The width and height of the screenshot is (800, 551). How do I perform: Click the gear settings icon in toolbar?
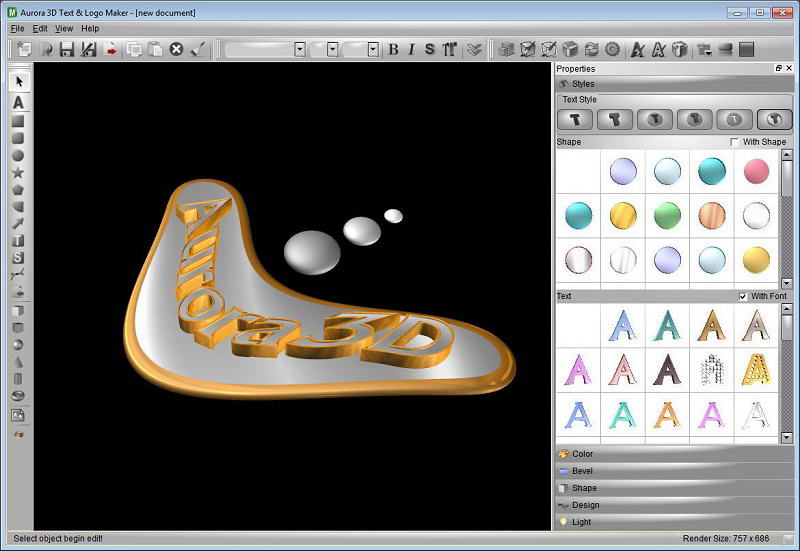click(612, 49)
